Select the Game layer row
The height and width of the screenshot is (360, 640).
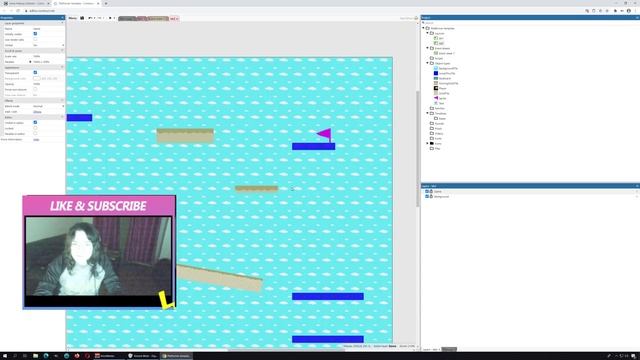[x=531, y=191]
